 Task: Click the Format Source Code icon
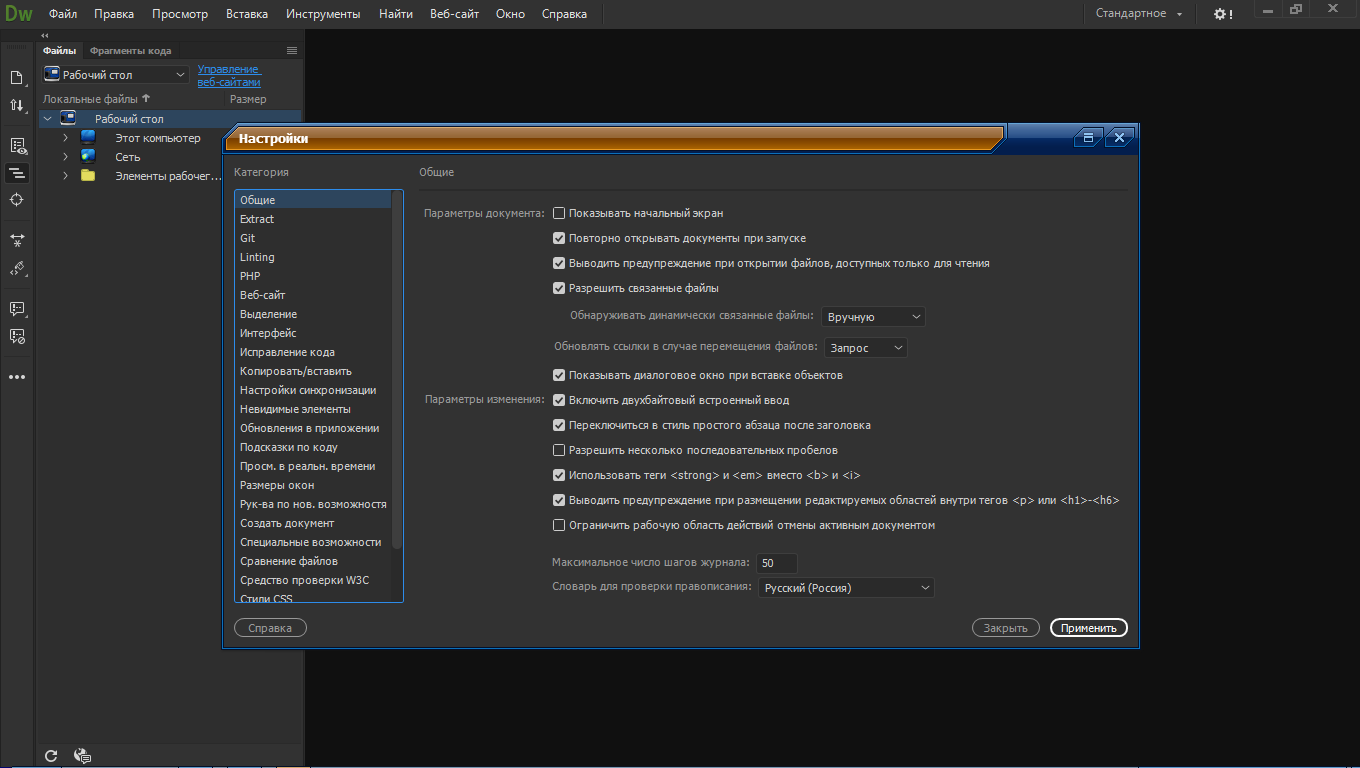(17, 268)
